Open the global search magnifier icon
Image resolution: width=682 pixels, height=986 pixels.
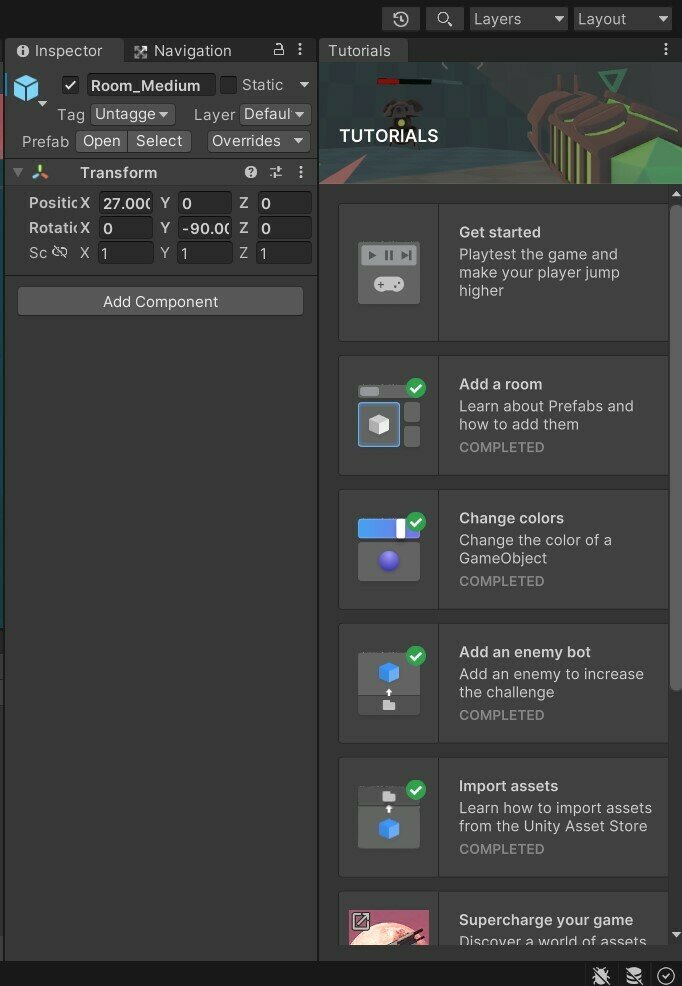point(444,19)
